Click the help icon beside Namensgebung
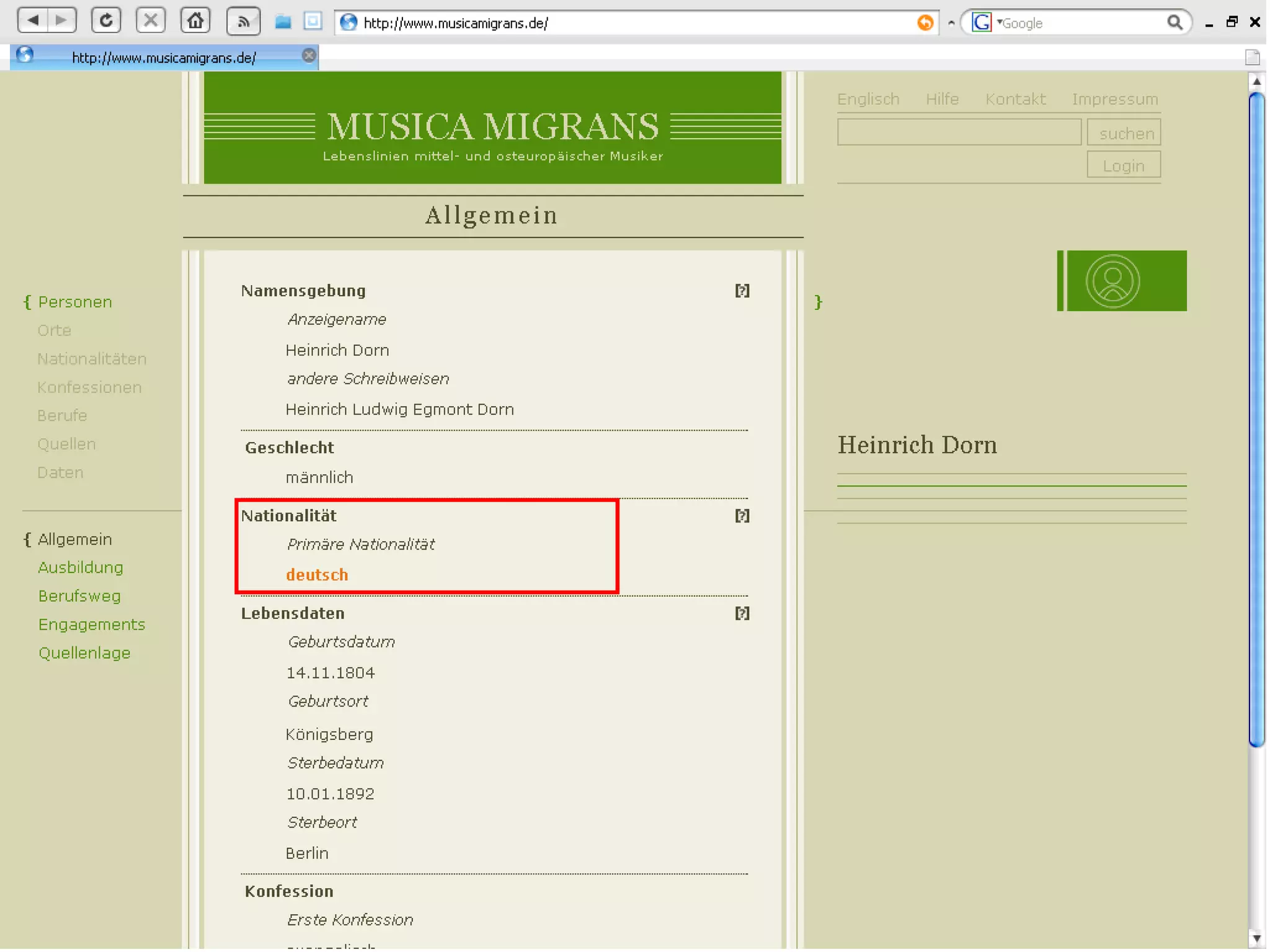This screenshot has width=1270, height=952. 742,291
